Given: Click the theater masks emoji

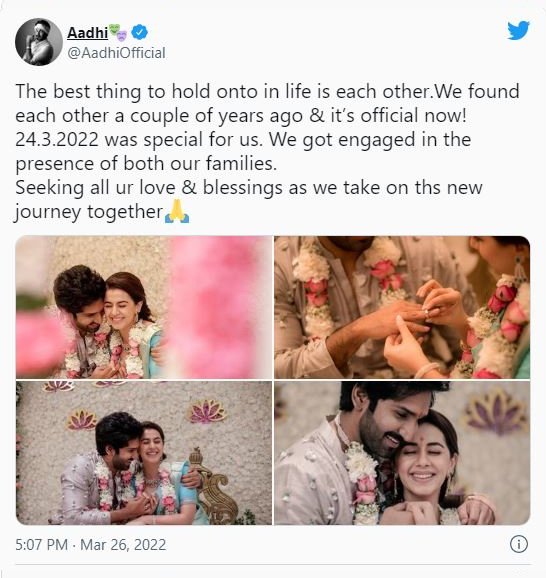Looking at the screenshot, I should (119, 32).
